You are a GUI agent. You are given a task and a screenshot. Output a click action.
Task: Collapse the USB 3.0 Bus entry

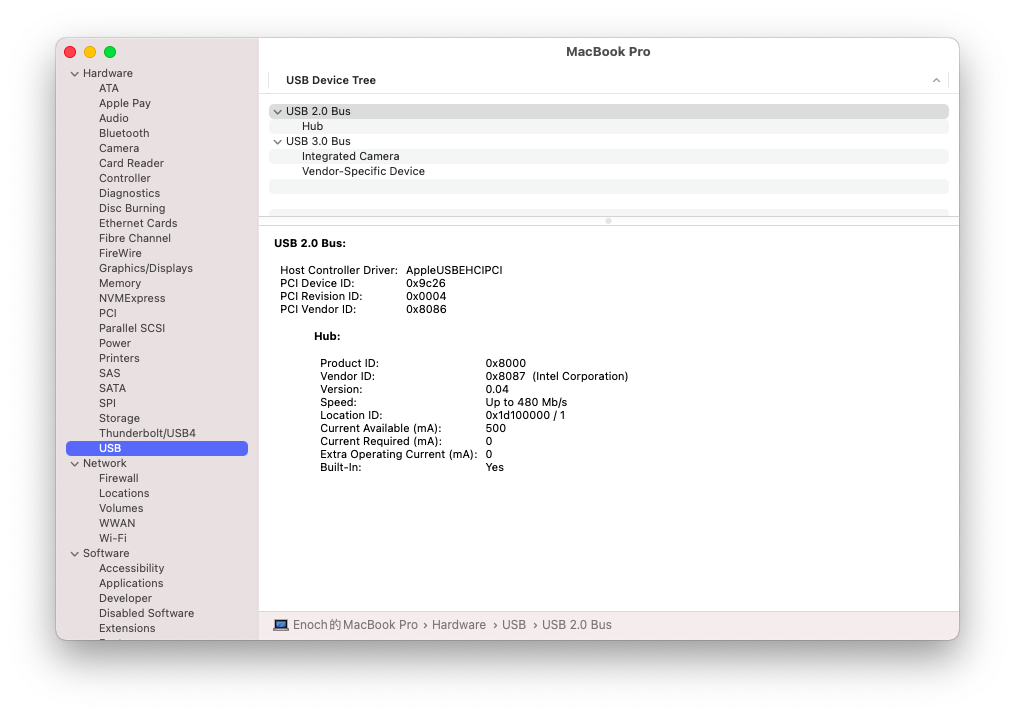pos(277,141)
